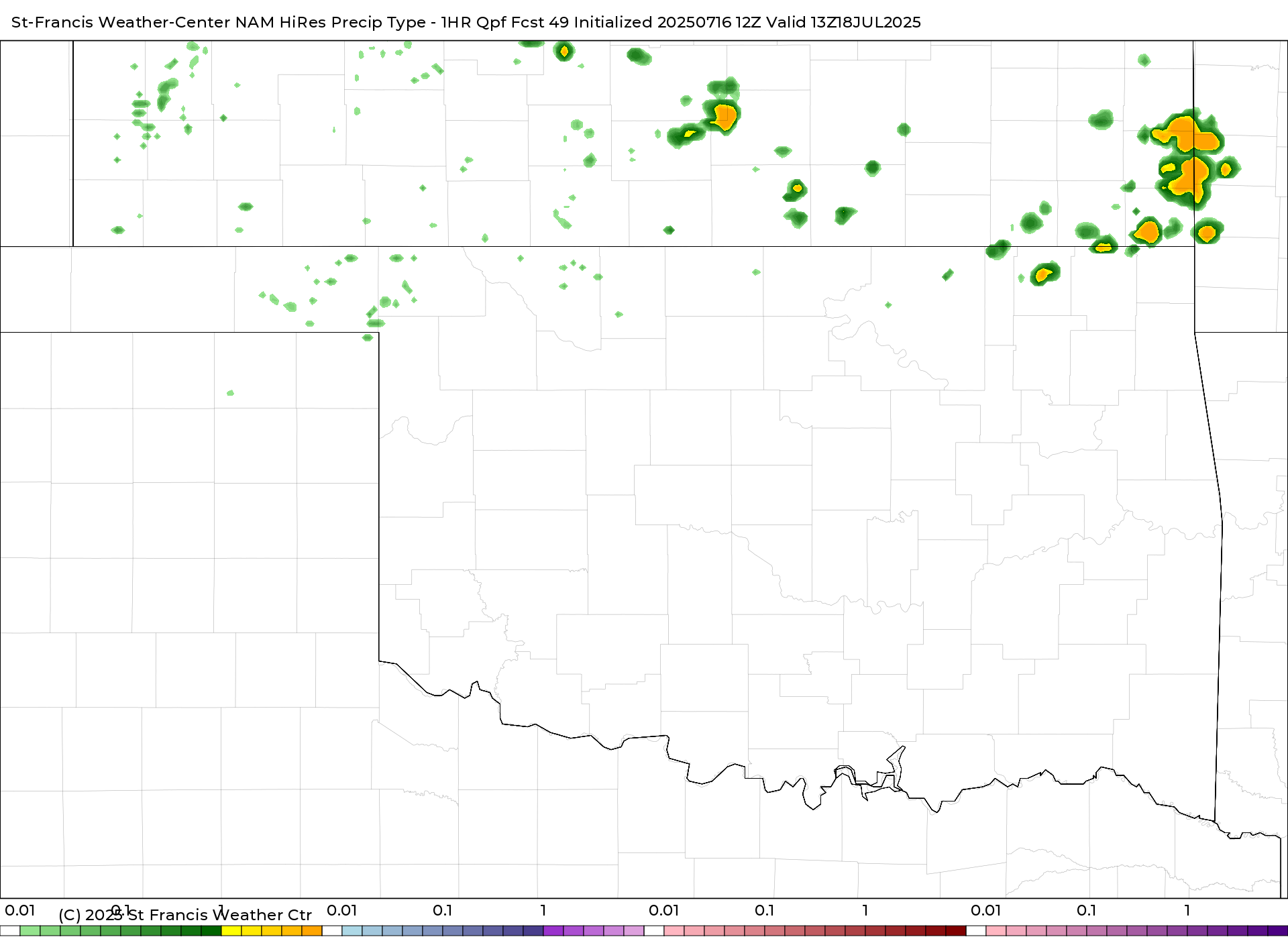Select the 0.01 label above the green scale
This screenshot has height=939, width=1288.
(x=20, y=910)
